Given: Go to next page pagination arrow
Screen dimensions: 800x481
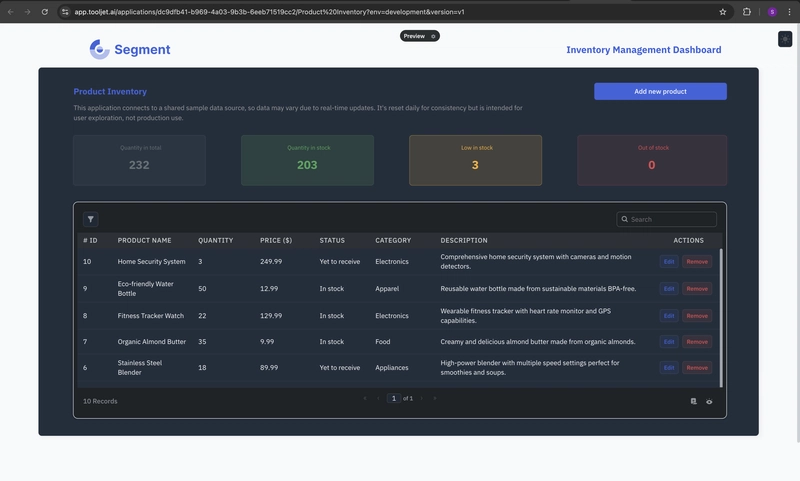Looking at the screenshot, I should point(421,398).
